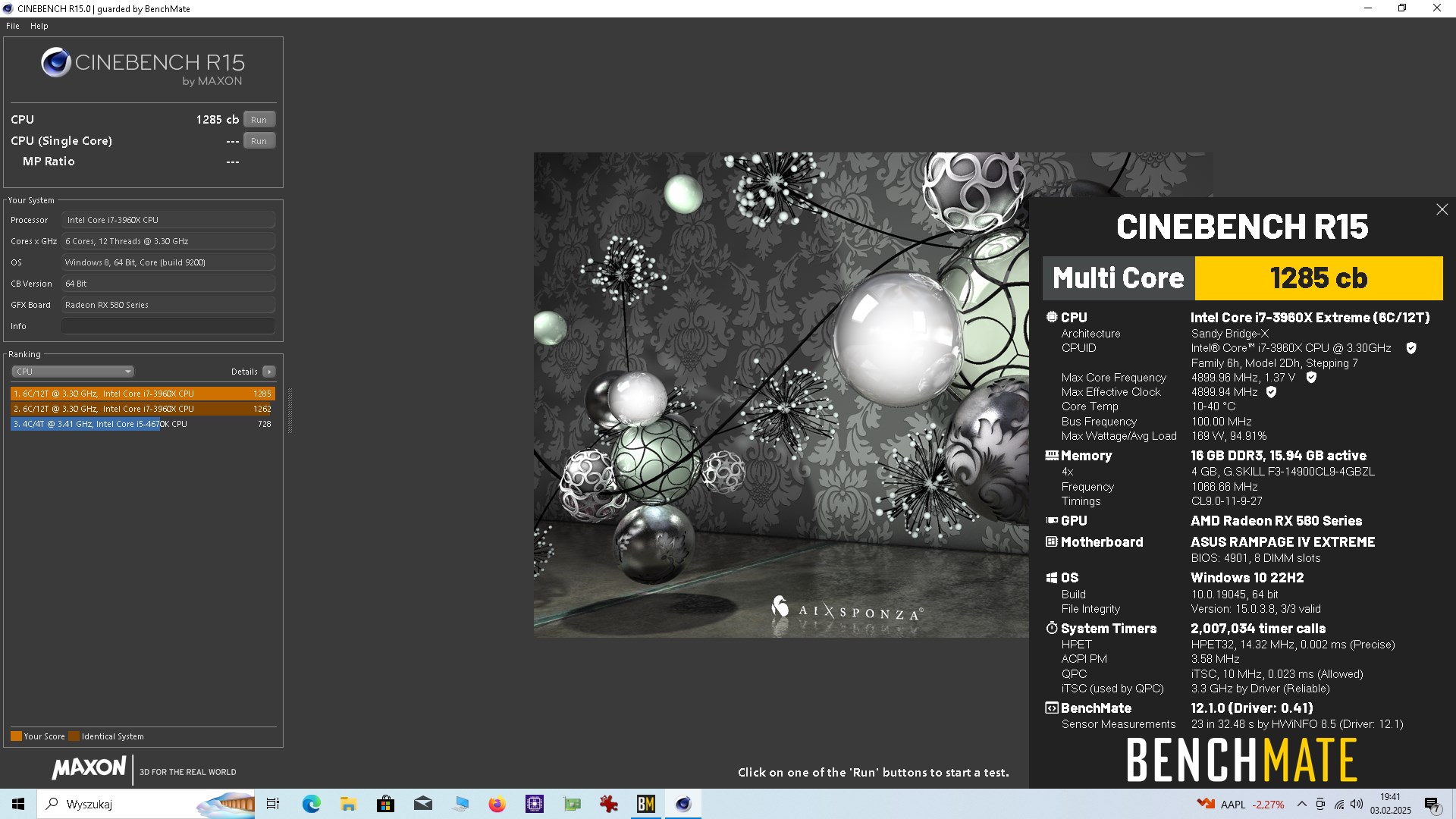
Task: Run the CPU Single Core test
Action: click(x=259, y=141)
